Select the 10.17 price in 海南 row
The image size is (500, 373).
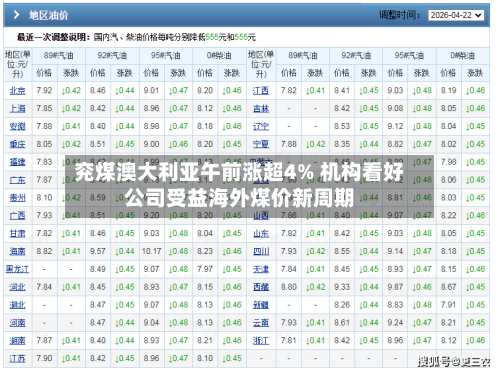click(151, 251)
